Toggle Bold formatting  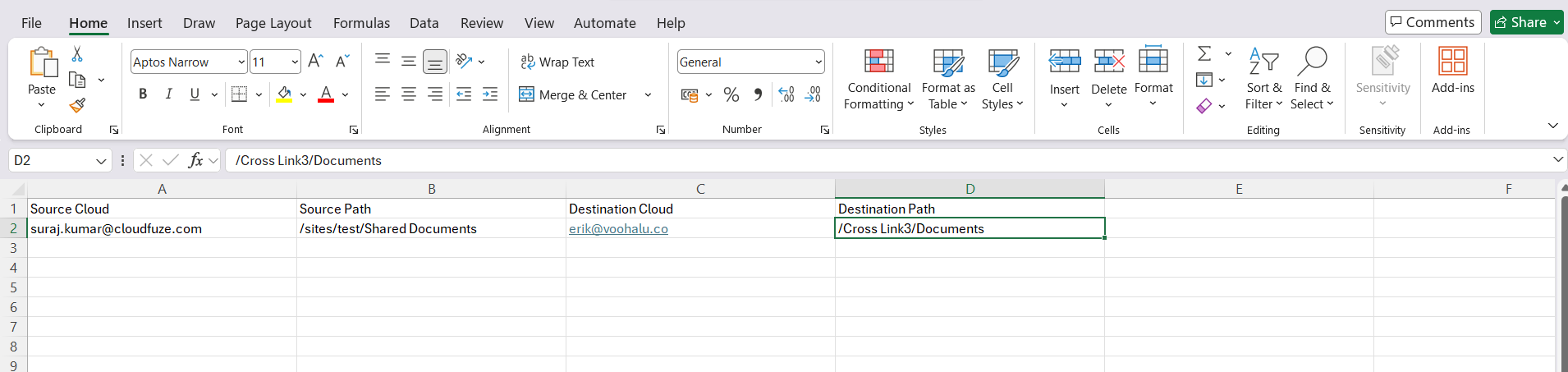(143, 94)
